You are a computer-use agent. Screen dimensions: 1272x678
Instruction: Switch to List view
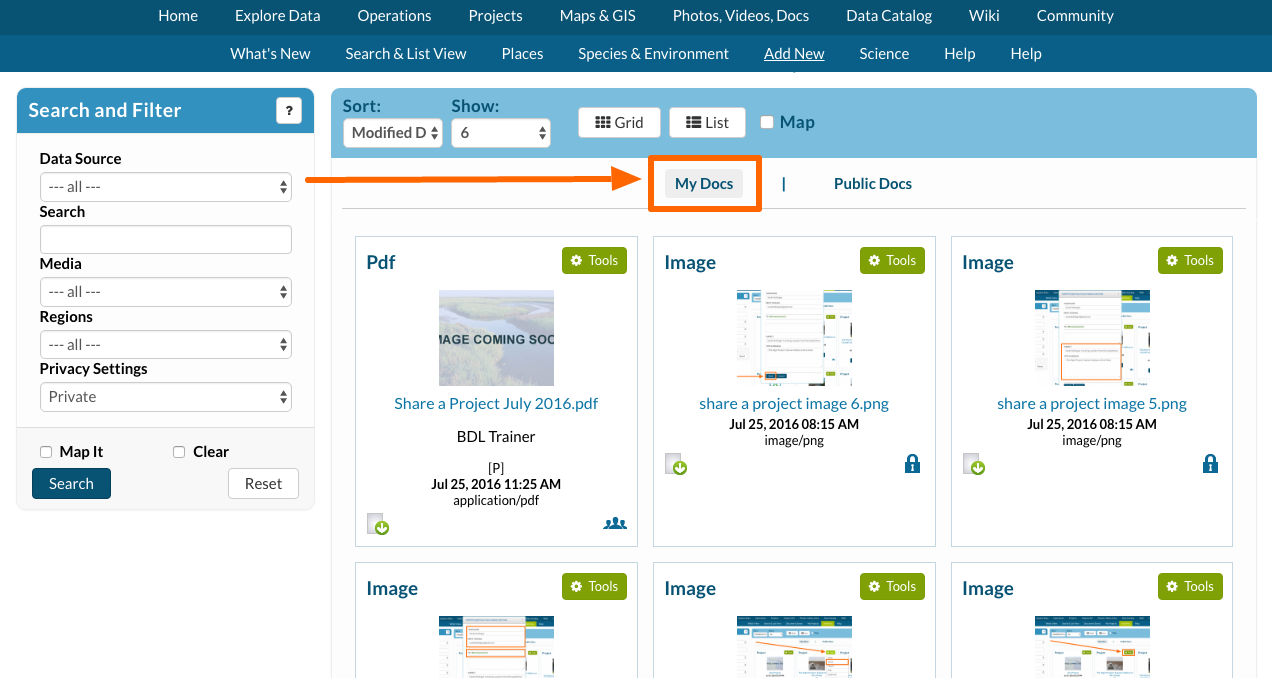708,122
